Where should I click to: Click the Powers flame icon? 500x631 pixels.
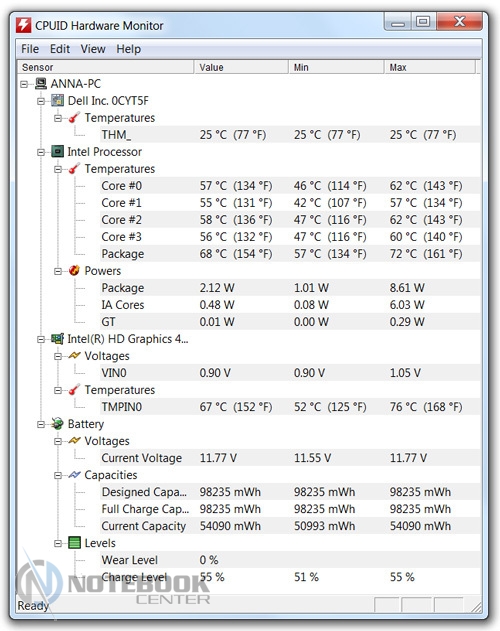click(74, 270)
